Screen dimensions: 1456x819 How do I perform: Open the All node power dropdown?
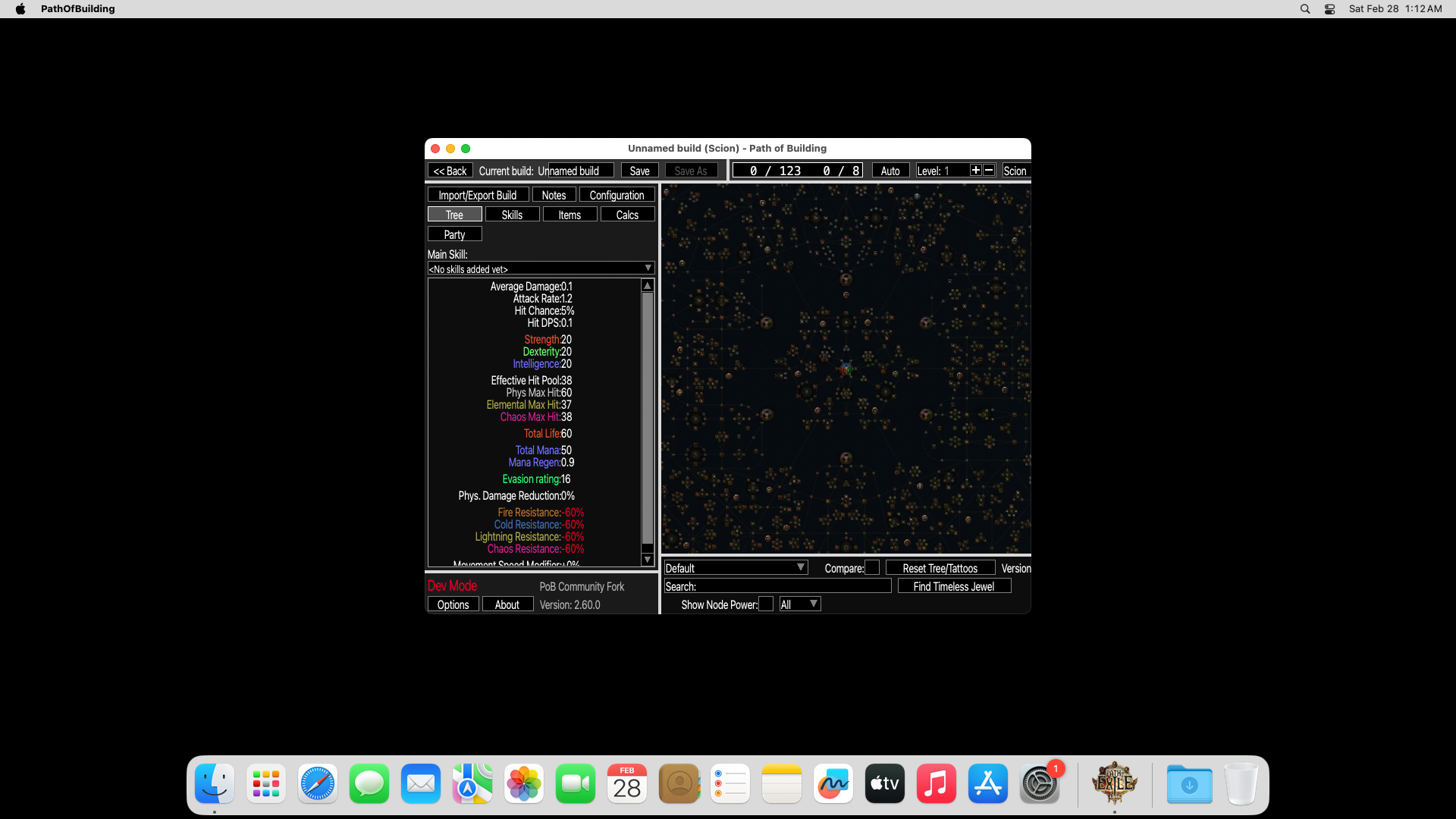coord(800,604)
